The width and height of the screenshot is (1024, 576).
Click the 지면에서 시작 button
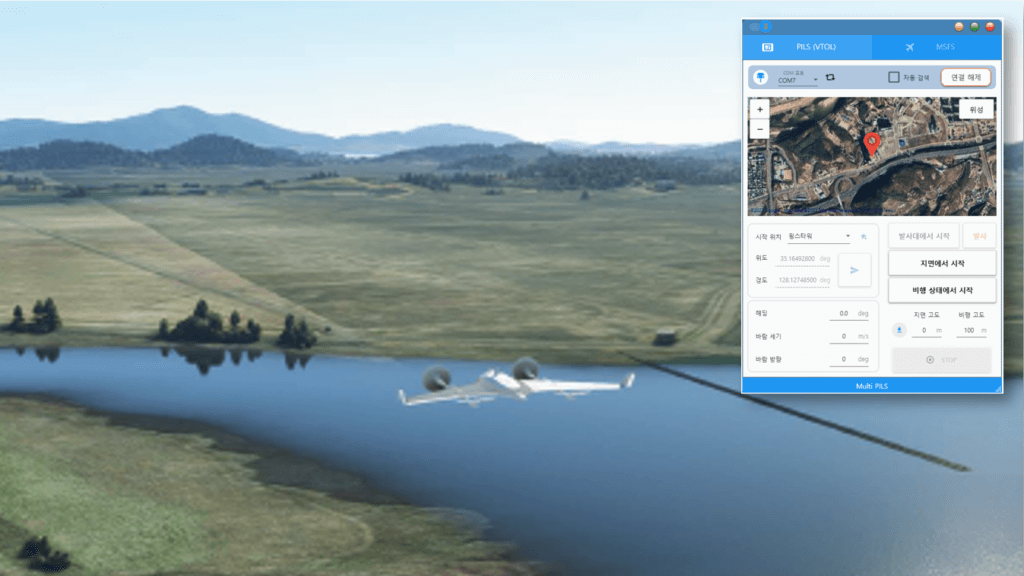tap(941, 263)
